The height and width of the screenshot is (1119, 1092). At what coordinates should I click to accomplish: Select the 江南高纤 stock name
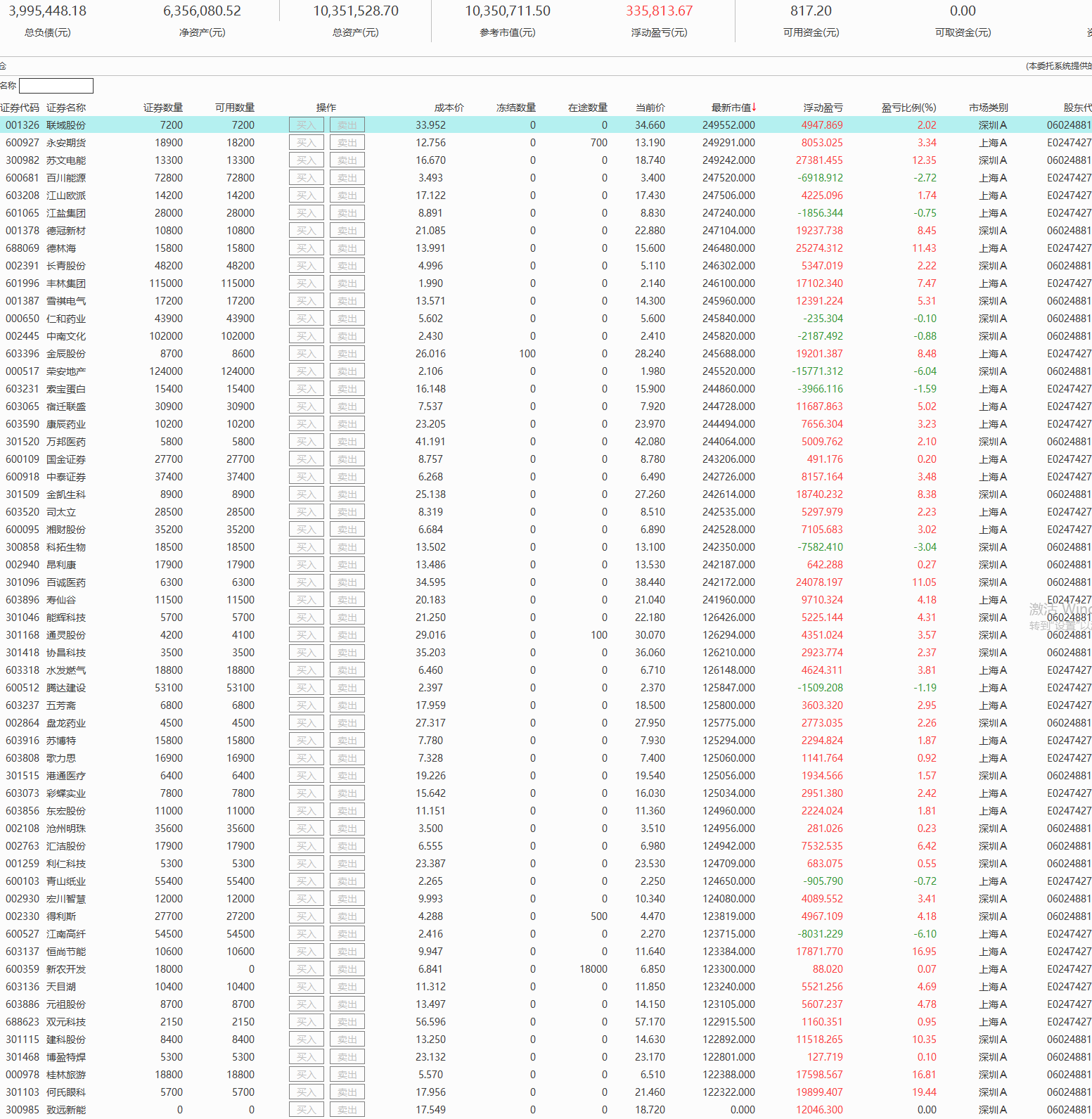pyautogui.click(x=66, y=934)
